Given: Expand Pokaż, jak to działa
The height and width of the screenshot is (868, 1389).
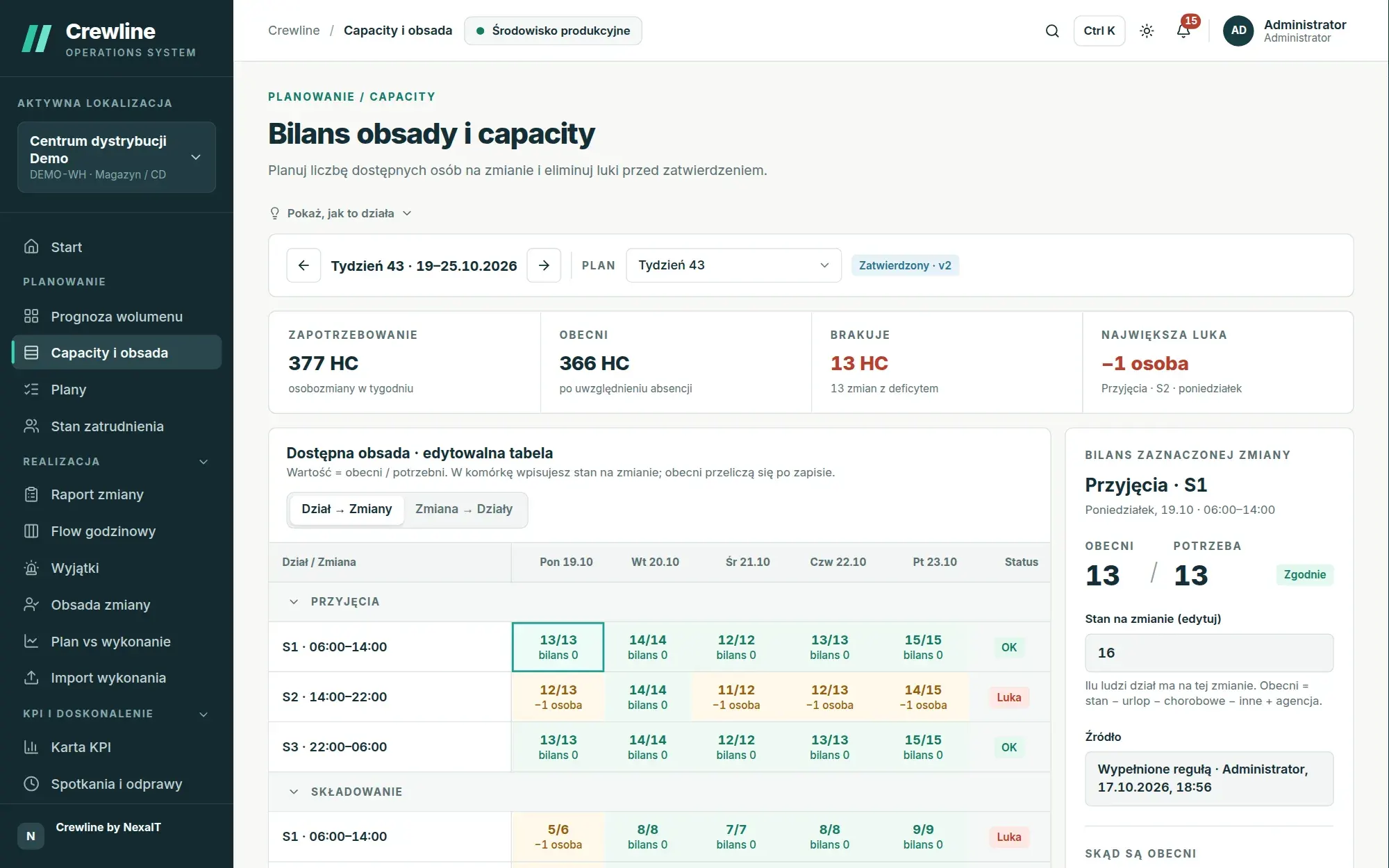Looking at the screenshot, I should tap(340, 213).
